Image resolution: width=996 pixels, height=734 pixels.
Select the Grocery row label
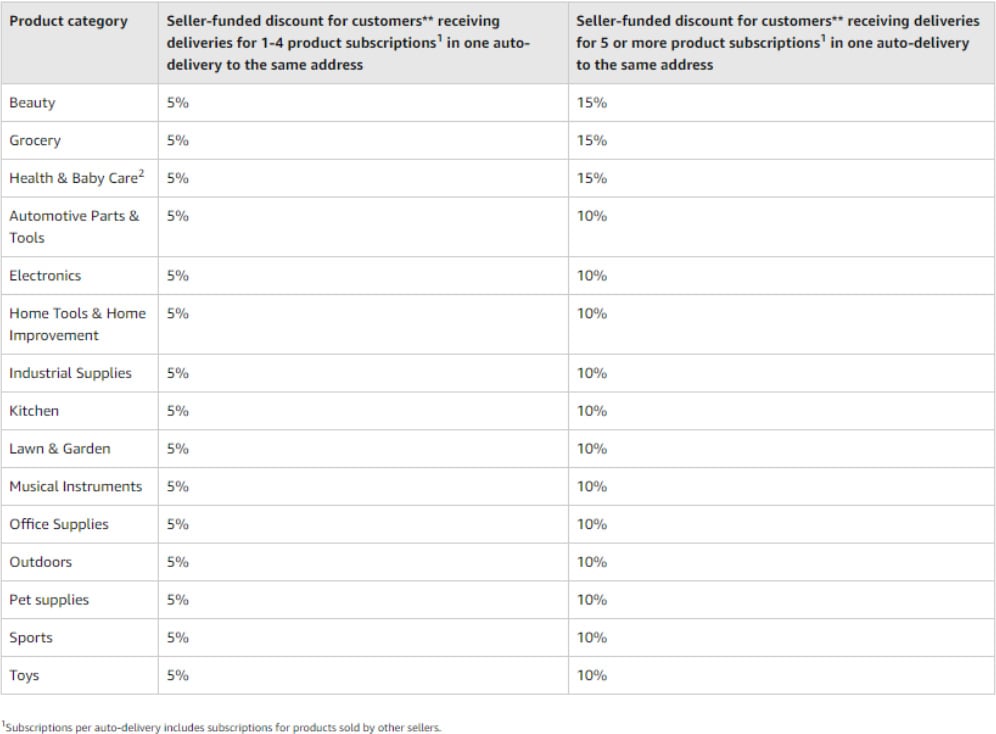(x=35, y=141)
